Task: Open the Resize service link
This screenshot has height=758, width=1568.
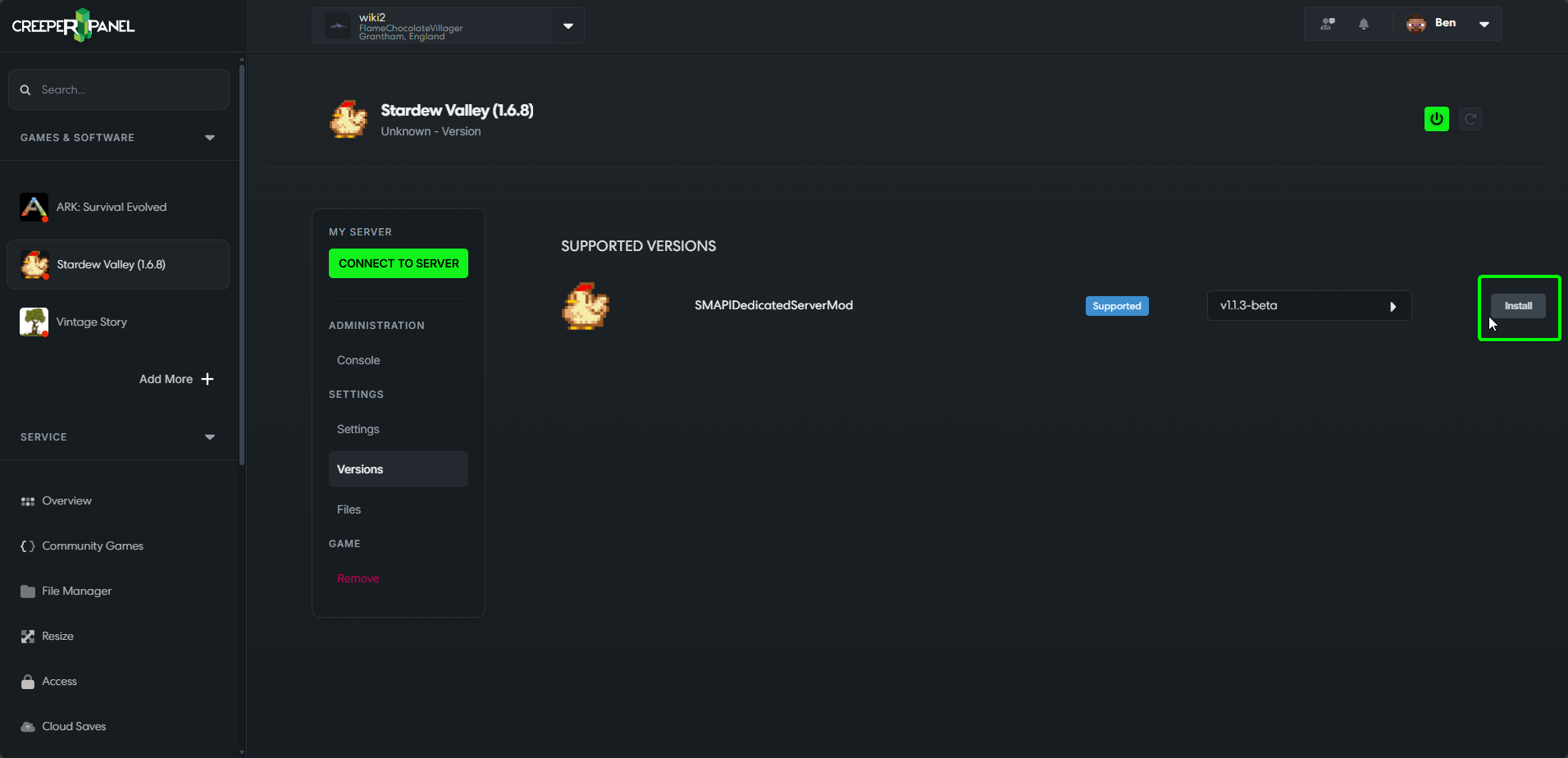Action: coord(58,637)
